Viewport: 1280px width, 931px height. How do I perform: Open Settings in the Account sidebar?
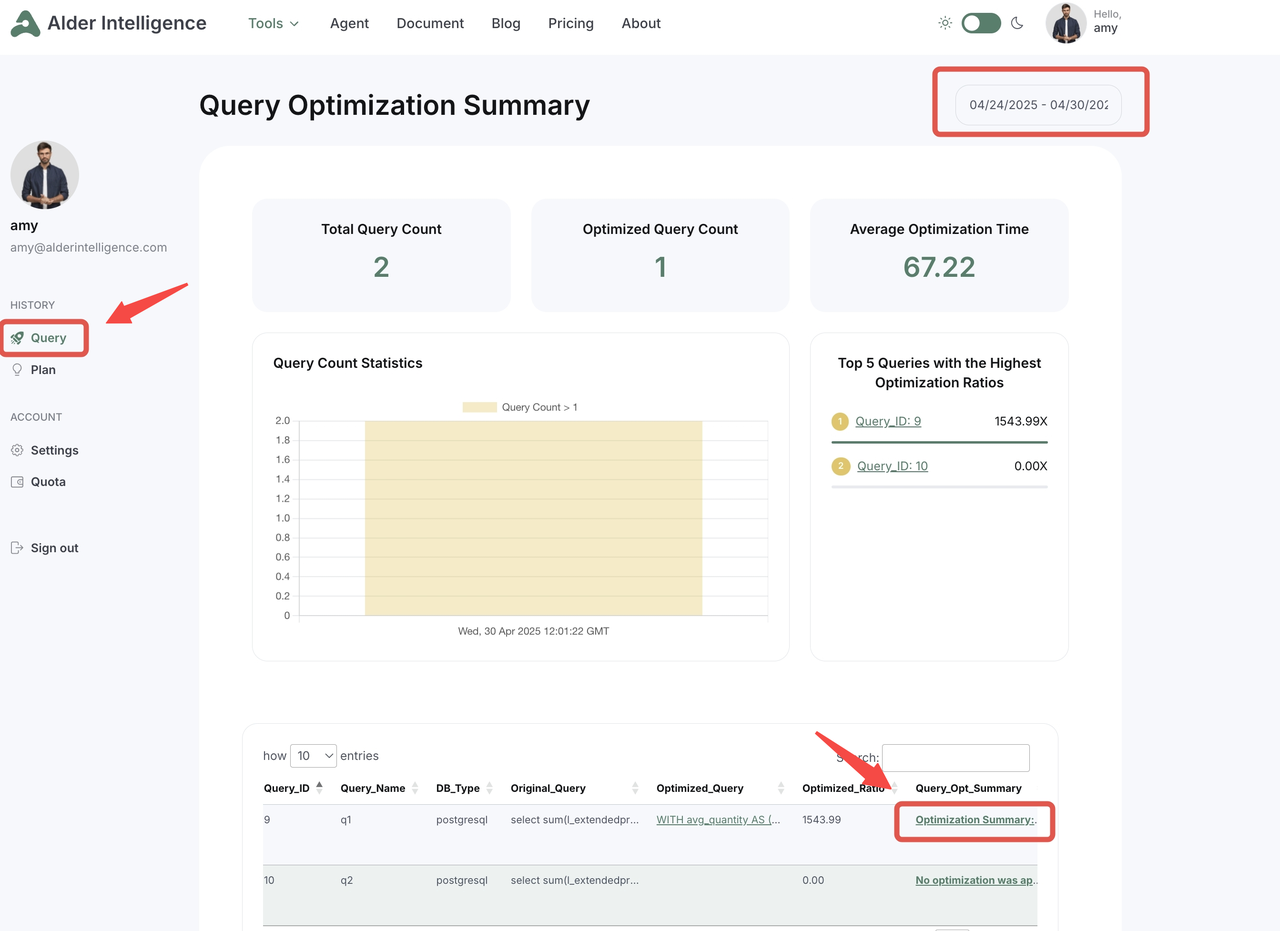(54, 450)
